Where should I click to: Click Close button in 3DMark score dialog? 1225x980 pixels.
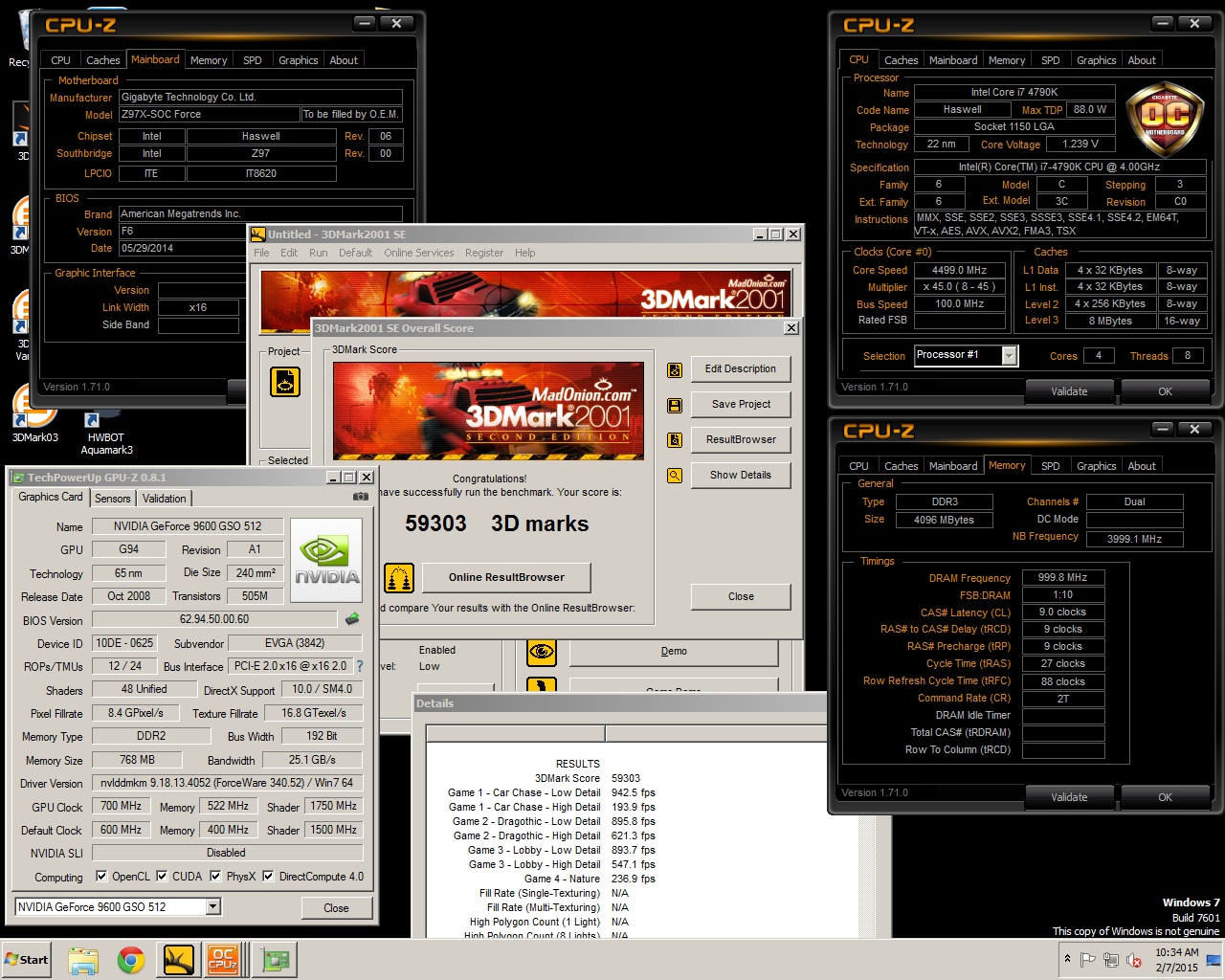(741, 596)
